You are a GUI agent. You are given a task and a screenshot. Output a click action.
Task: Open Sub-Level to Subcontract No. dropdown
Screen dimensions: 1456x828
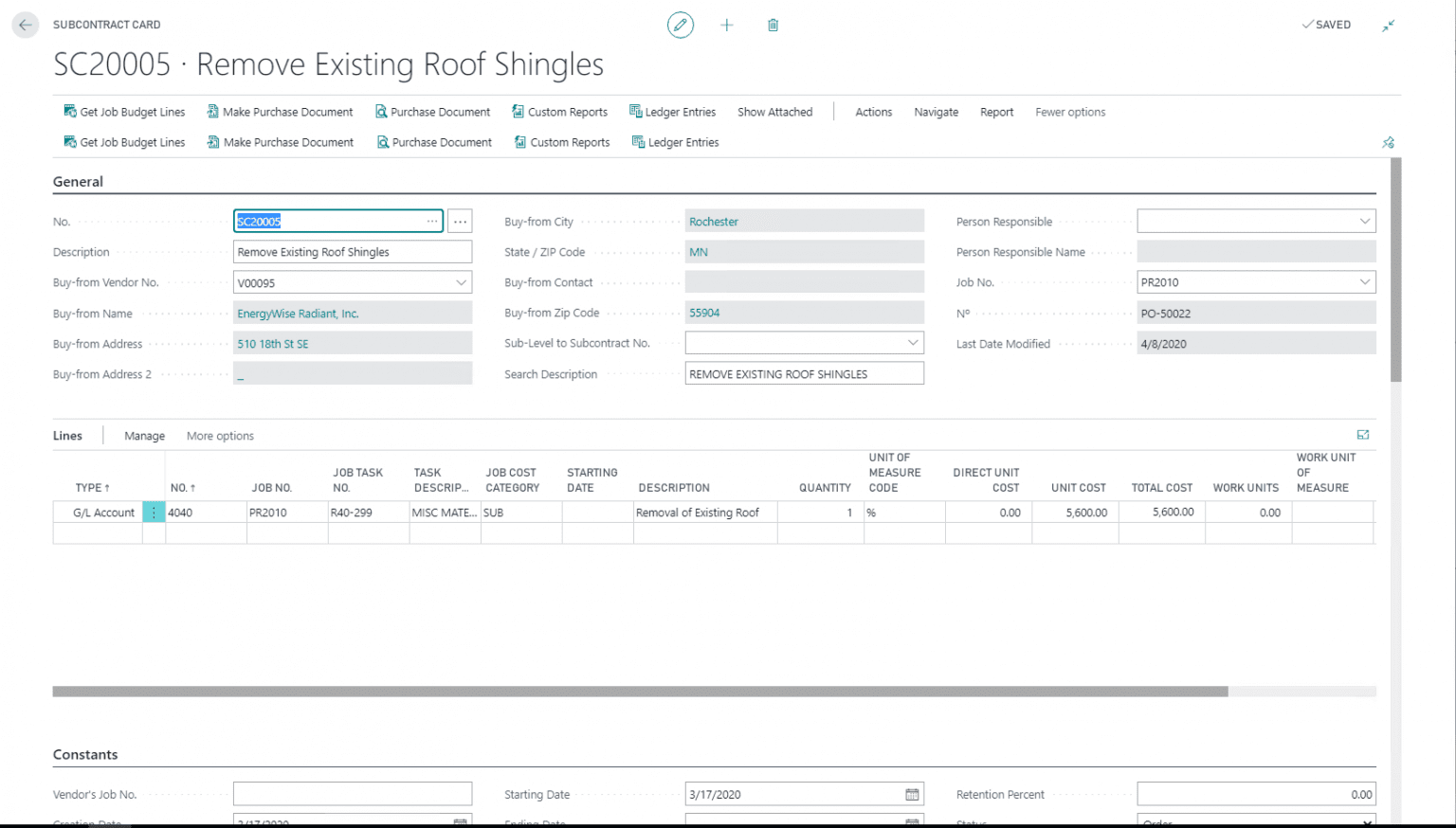tap(912, 343)
